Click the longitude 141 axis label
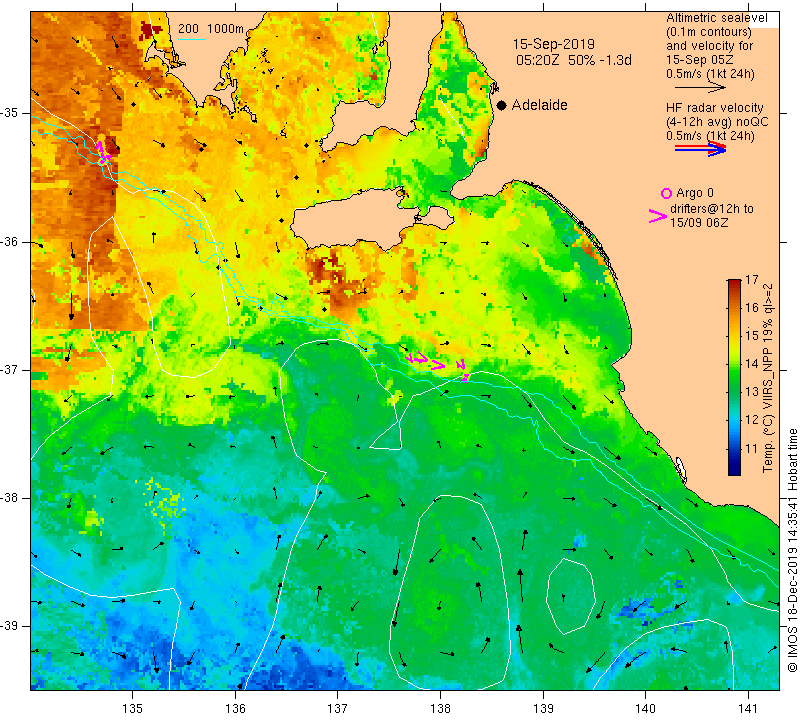This screenshot has width=800, height=720. click(748, 708)
